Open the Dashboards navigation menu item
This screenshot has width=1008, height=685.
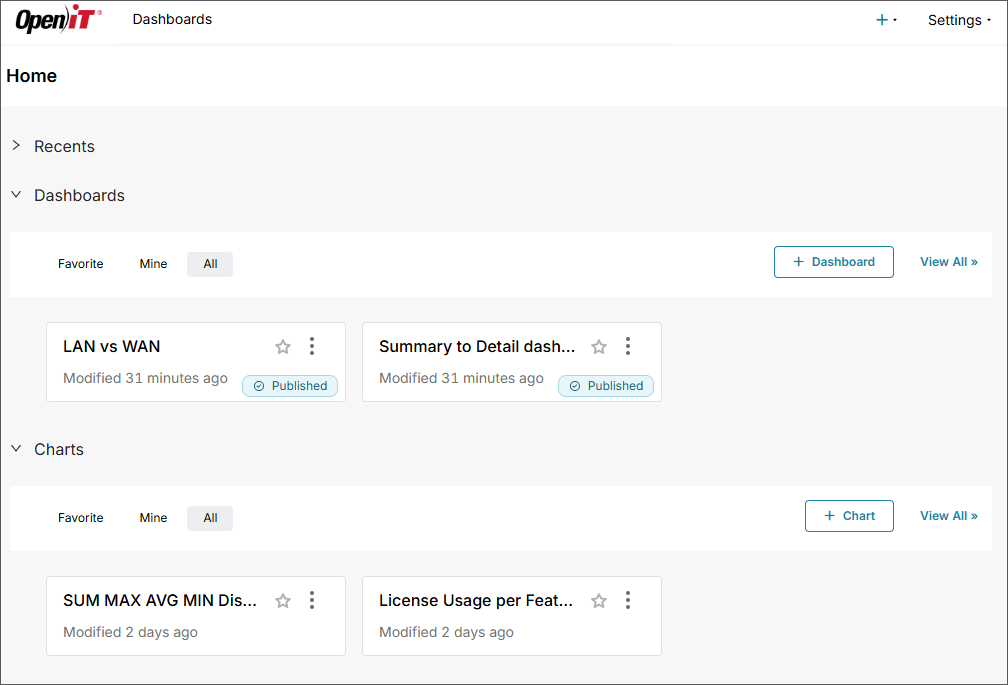[x=172, y=19]
